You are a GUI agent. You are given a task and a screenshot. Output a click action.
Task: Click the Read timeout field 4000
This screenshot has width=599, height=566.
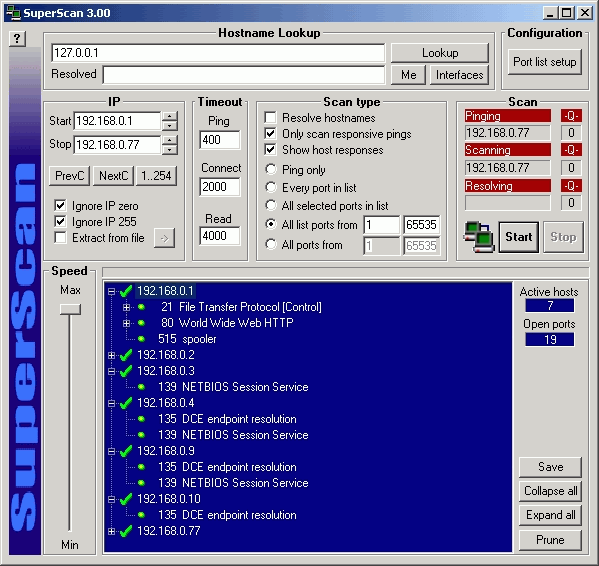coord(220,236)
